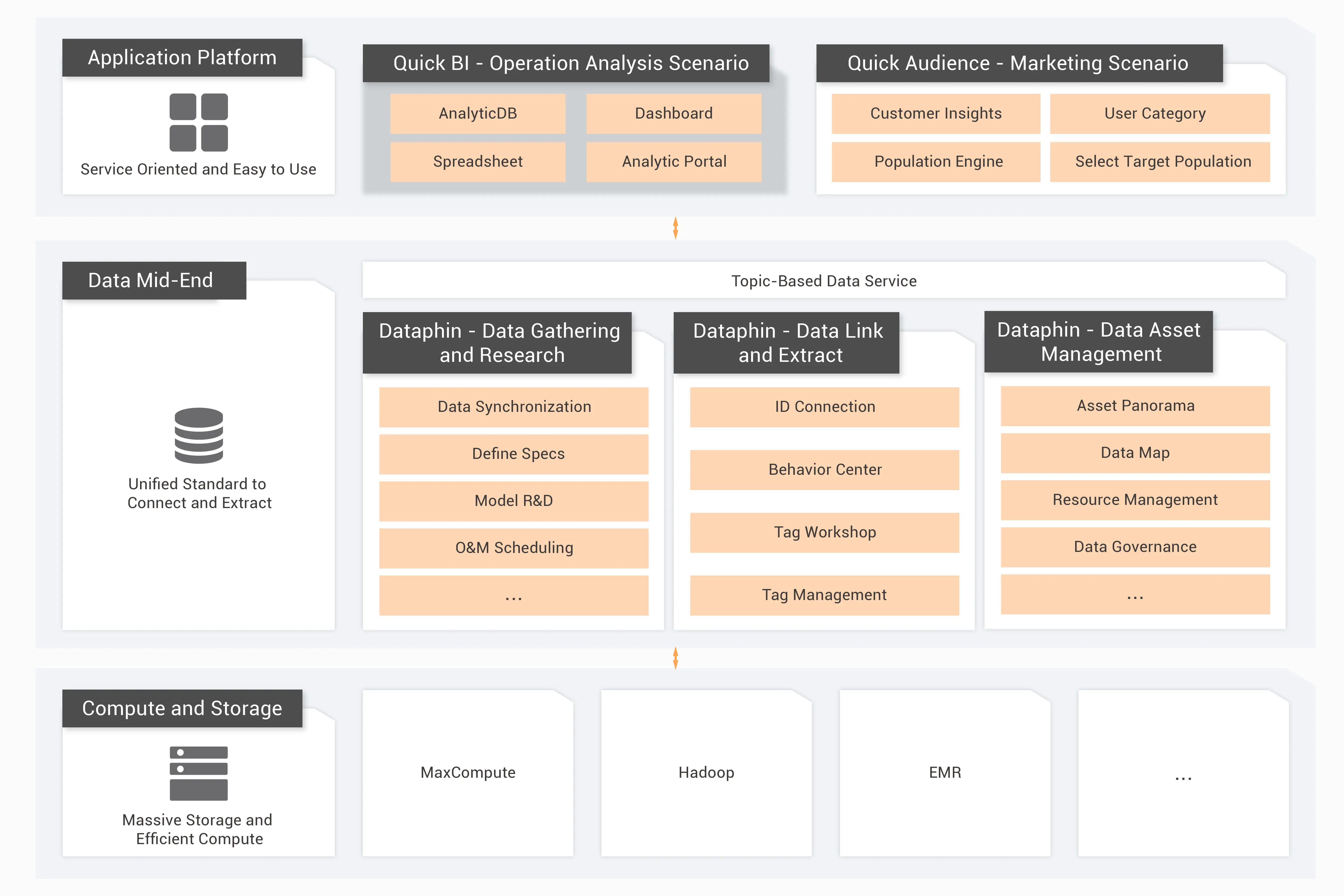The image size is (1344, 896).
Task: Click the ellipsis box under O&M Scheduling
Action: (514, 595)
